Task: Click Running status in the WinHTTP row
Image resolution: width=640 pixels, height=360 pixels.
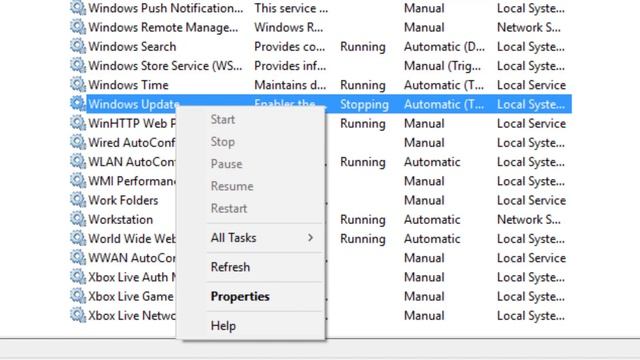Action: 363,123
